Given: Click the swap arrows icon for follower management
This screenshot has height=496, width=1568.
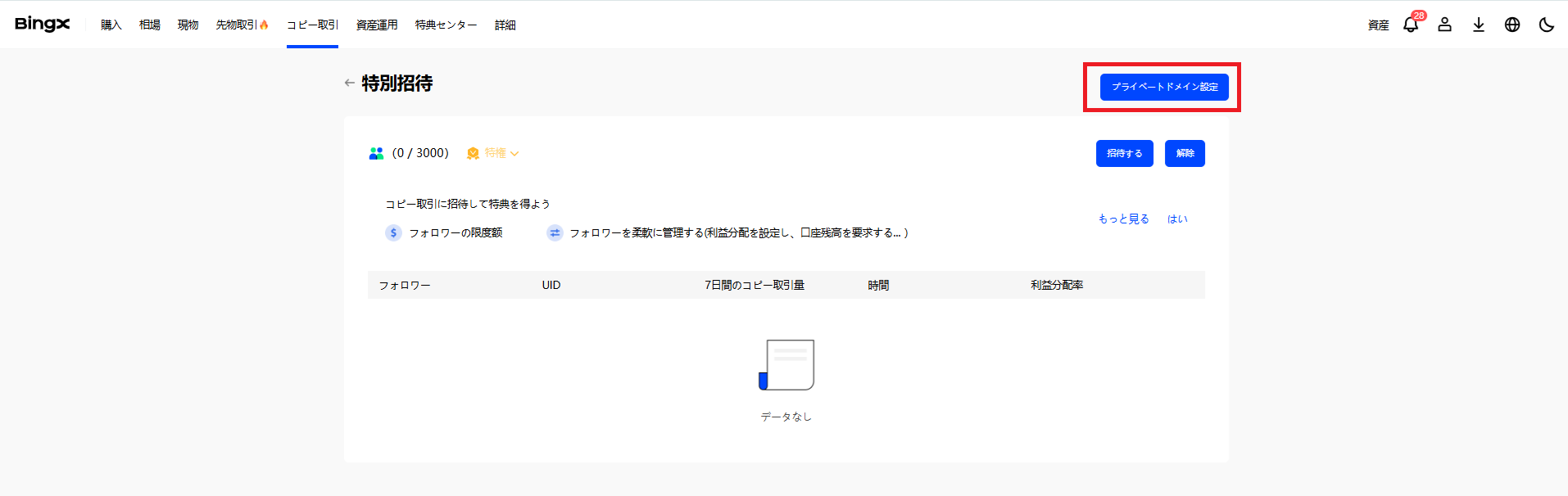Looking at the screenshot, I should (x=555, y=233).
